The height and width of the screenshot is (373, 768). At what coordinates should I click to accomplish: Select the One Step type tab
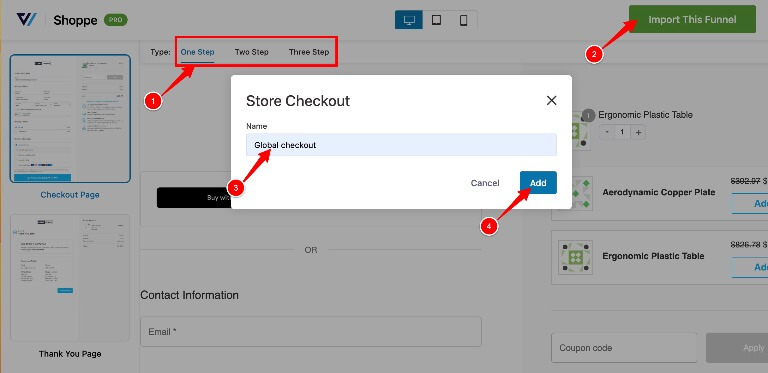pyautogui.click(x=197, y=52)
